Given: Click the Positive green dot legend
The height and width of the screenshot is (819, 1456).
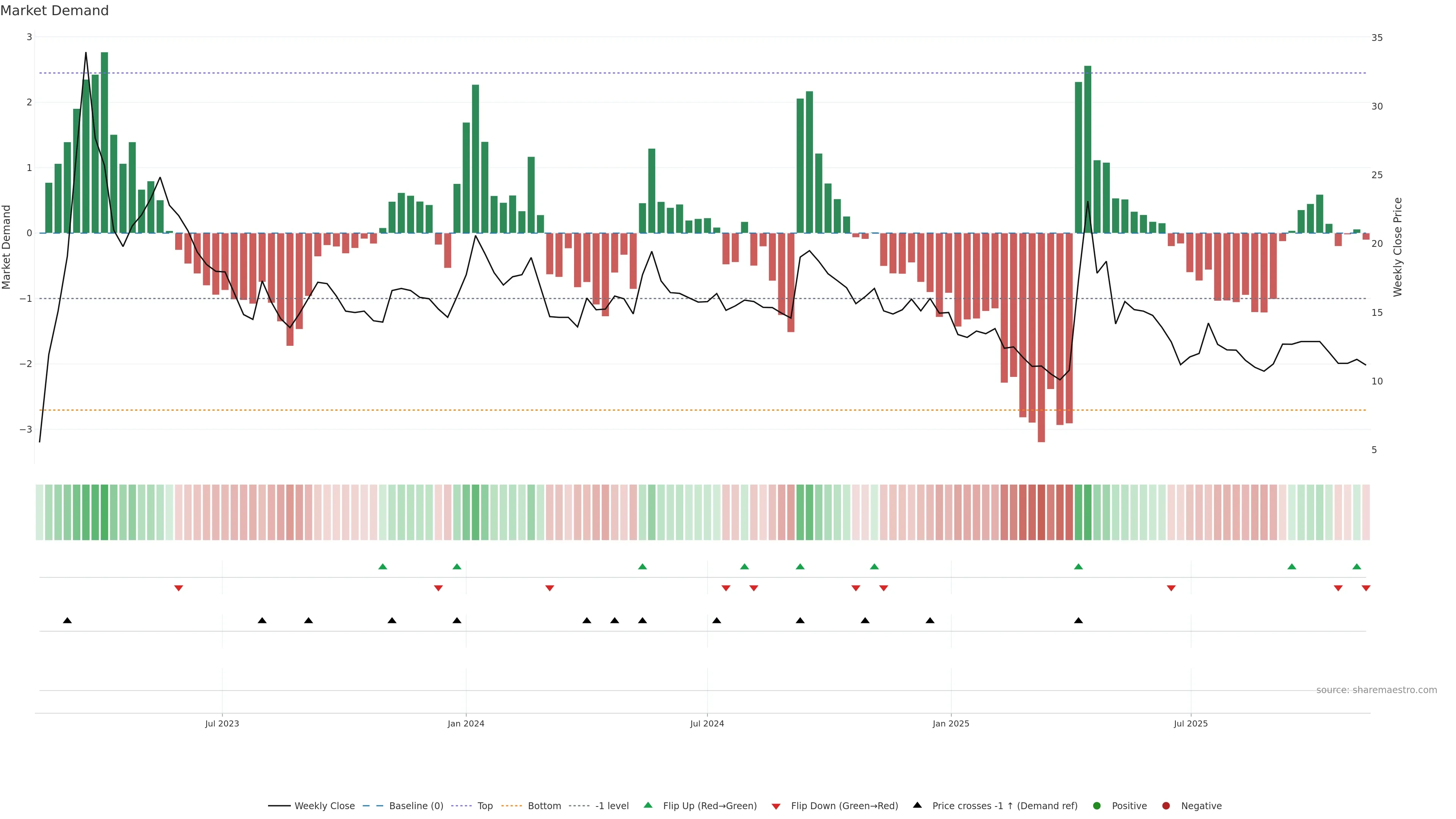Looking at the screenshot, I should (1097, 806).
